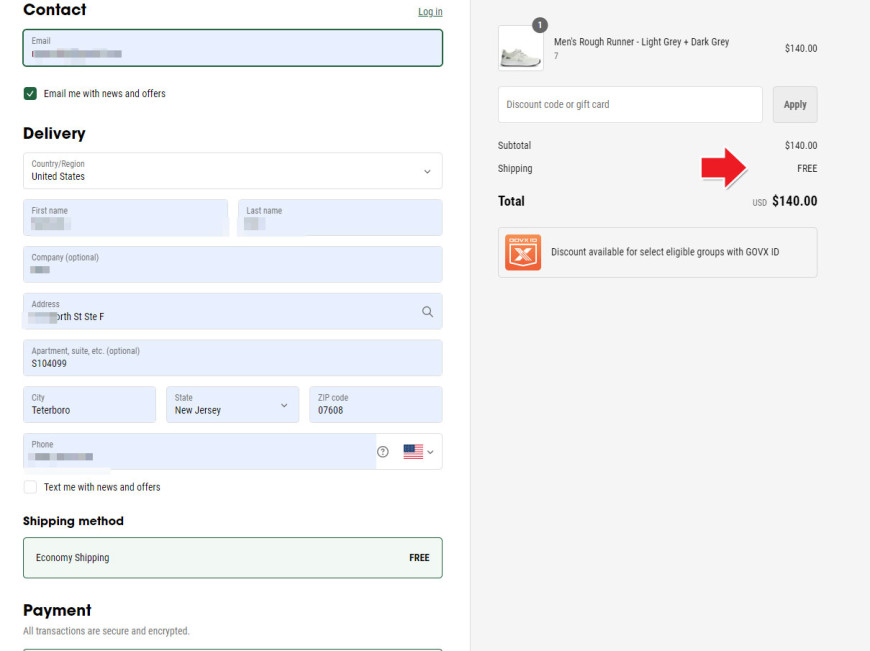Viewport: 870px width, 651px height.
Task: Uncheck Email me with news and offers
Action: coord(30,93)
